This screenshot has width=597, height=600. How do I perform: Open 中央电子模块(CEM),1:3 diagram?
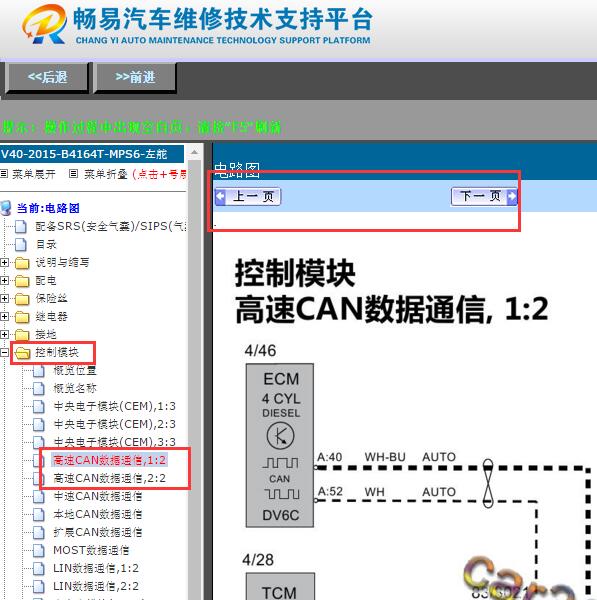pyautogui.click(x=114, y=406)
